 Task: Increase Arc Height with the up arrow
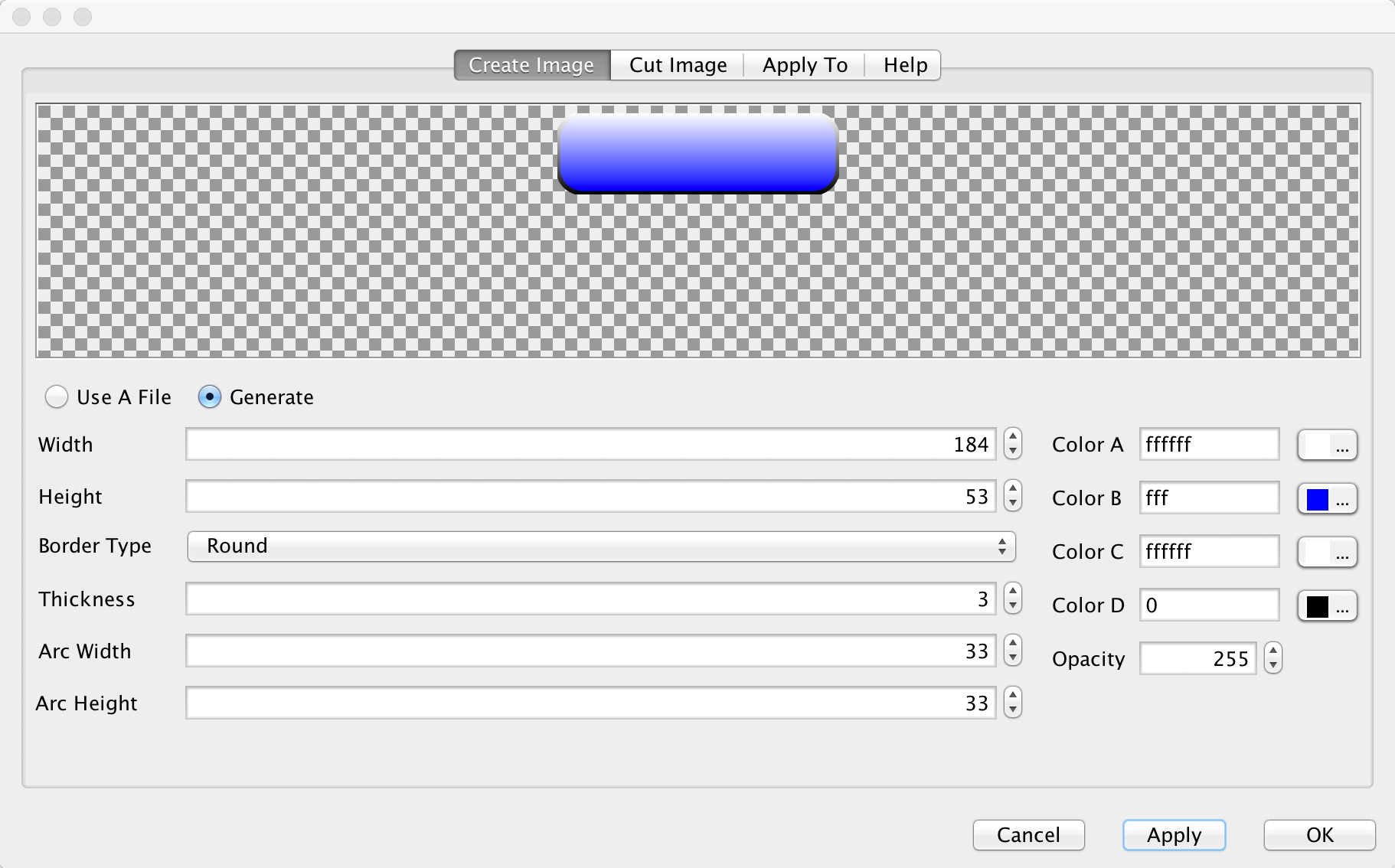(x=1011, y=696)
